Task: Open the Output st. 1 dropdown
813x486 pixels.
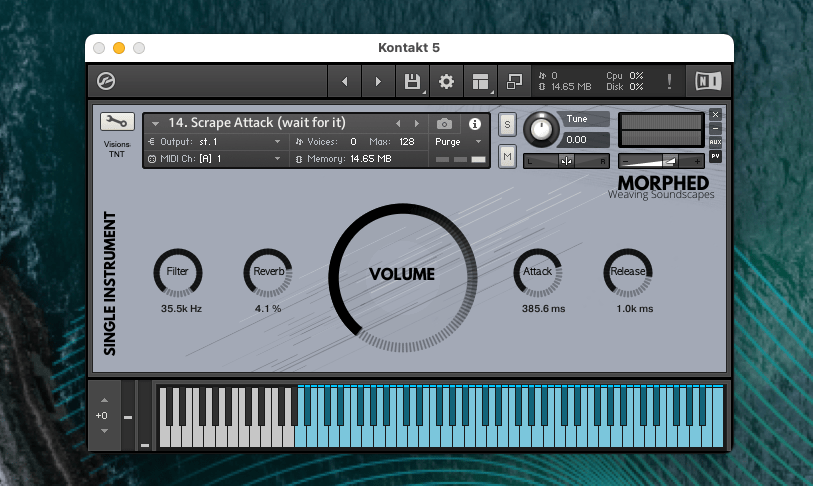Action: point(215,142)
